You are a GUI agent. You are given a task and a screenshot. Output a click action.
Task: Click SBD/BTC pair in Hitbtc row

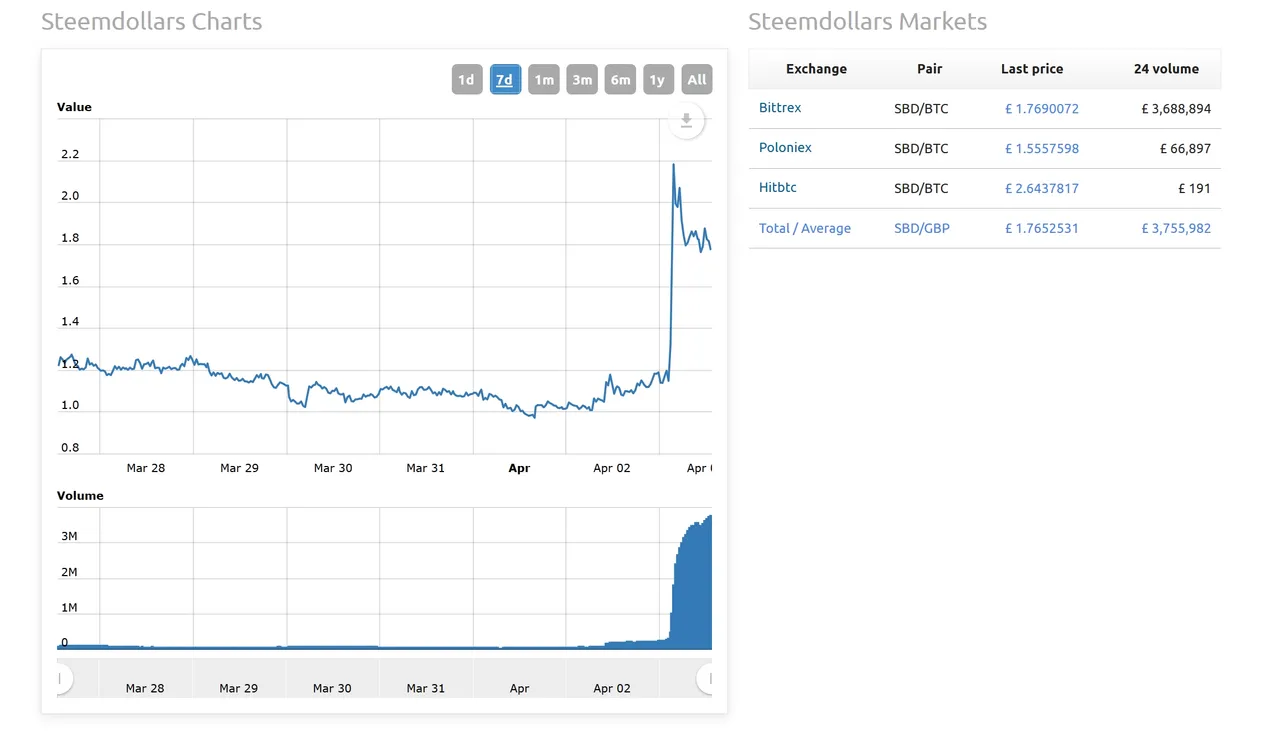tap(921, 188)
